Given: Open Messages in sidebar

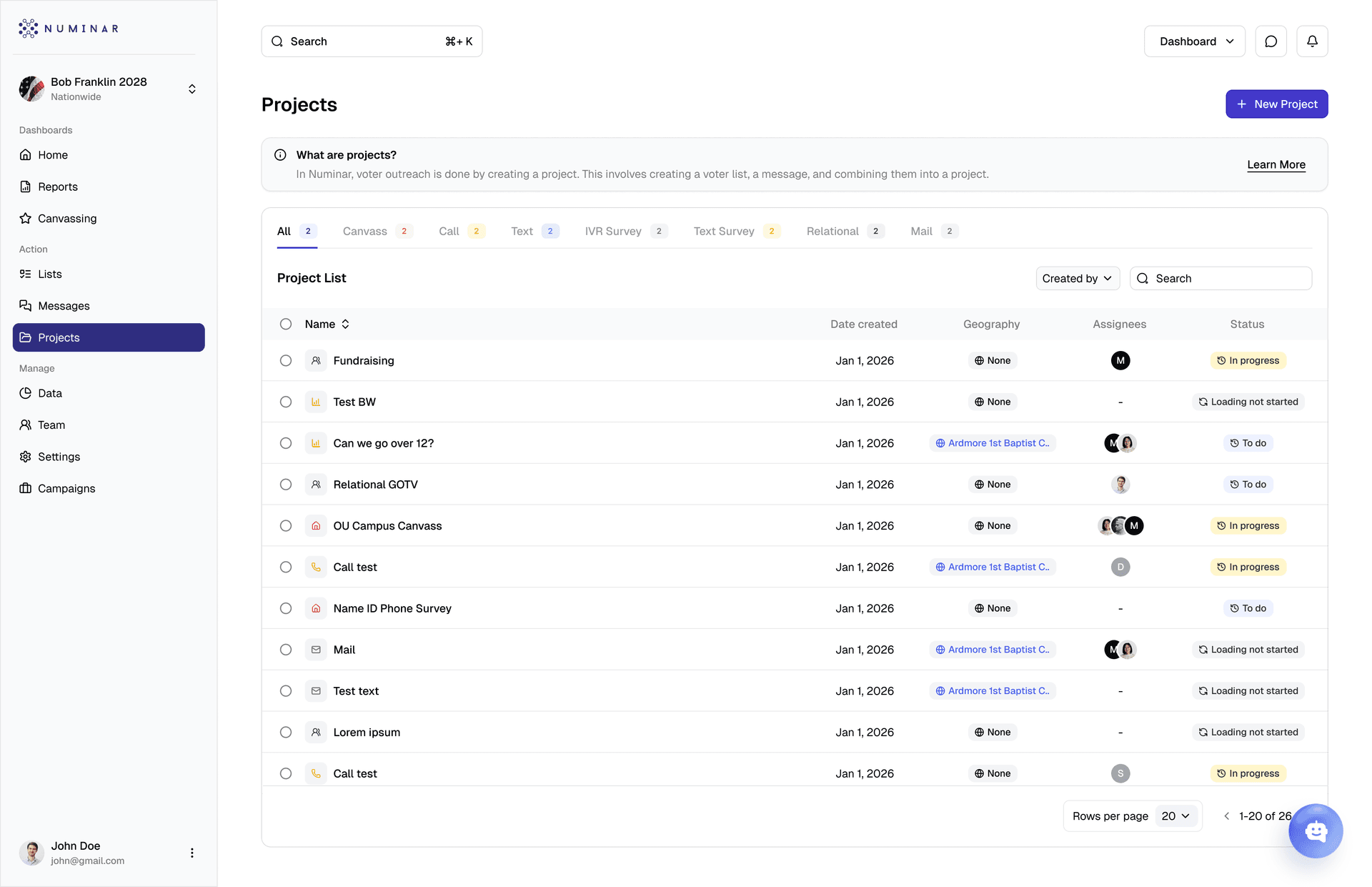Looking at the screenshot, I should [109, 306].
